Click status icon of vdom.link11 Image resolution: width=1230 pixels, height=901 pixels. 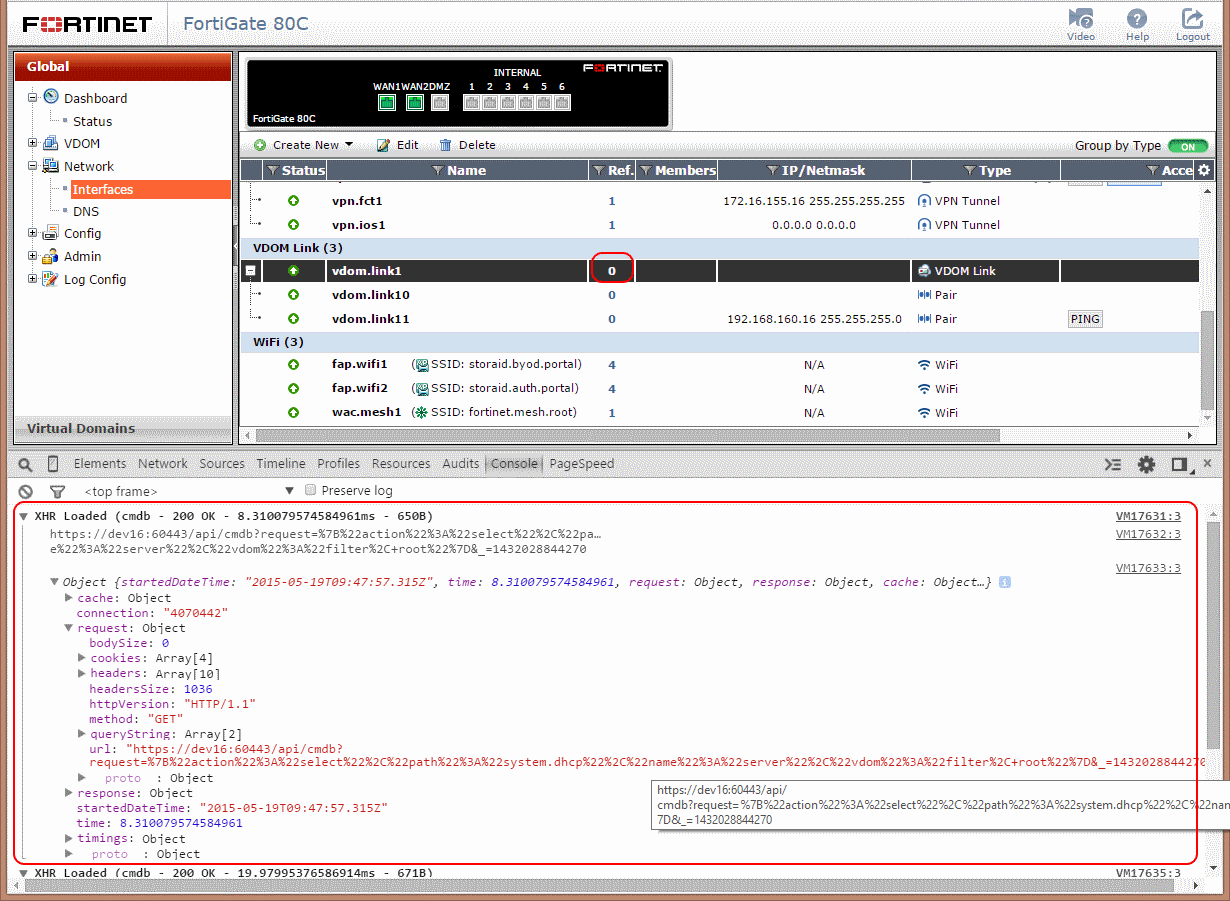coord(293,319)
